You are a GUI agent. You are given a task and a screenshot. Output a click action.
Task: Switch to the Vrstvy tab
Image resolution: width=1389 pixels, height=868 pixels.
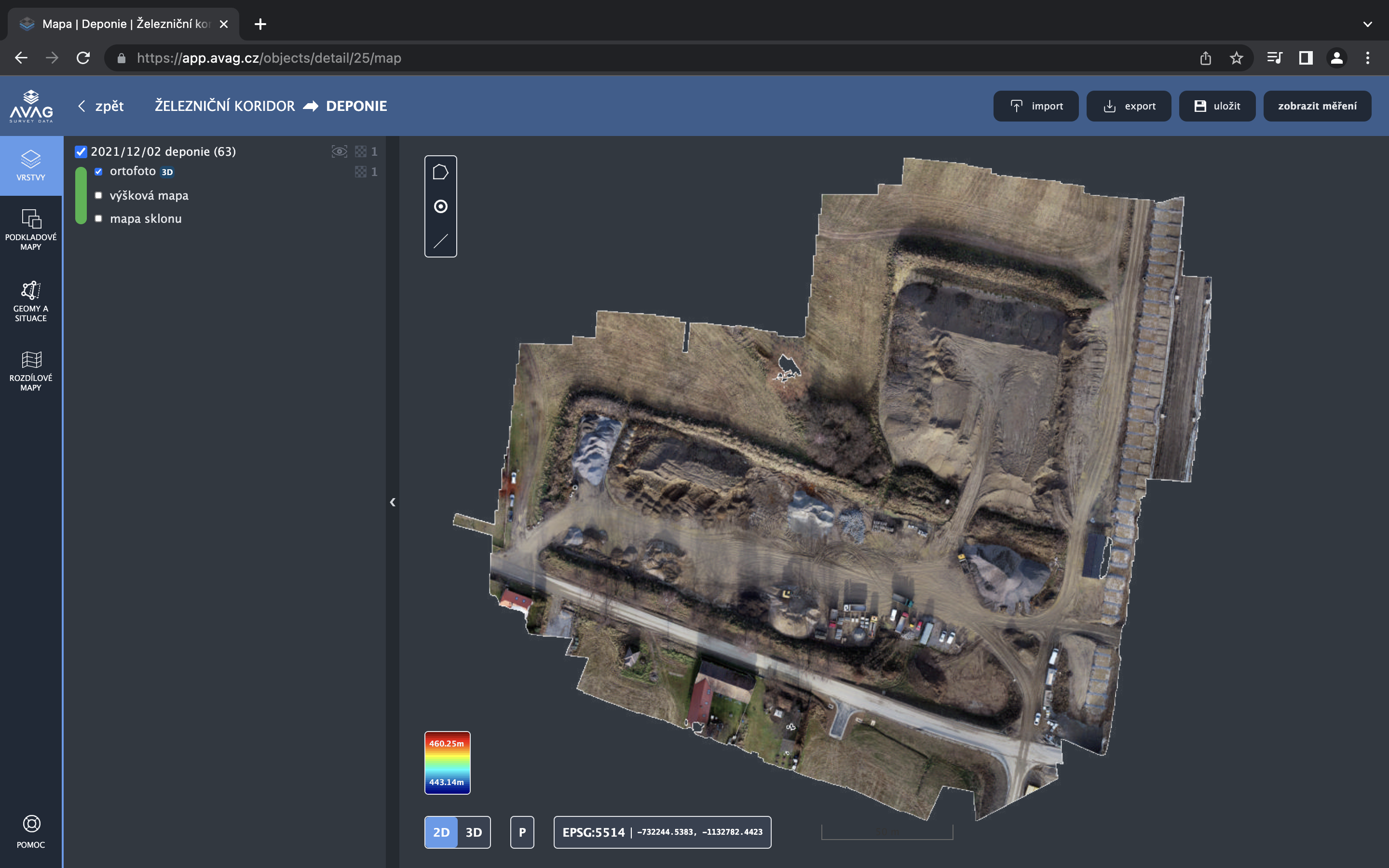[31, 165]
